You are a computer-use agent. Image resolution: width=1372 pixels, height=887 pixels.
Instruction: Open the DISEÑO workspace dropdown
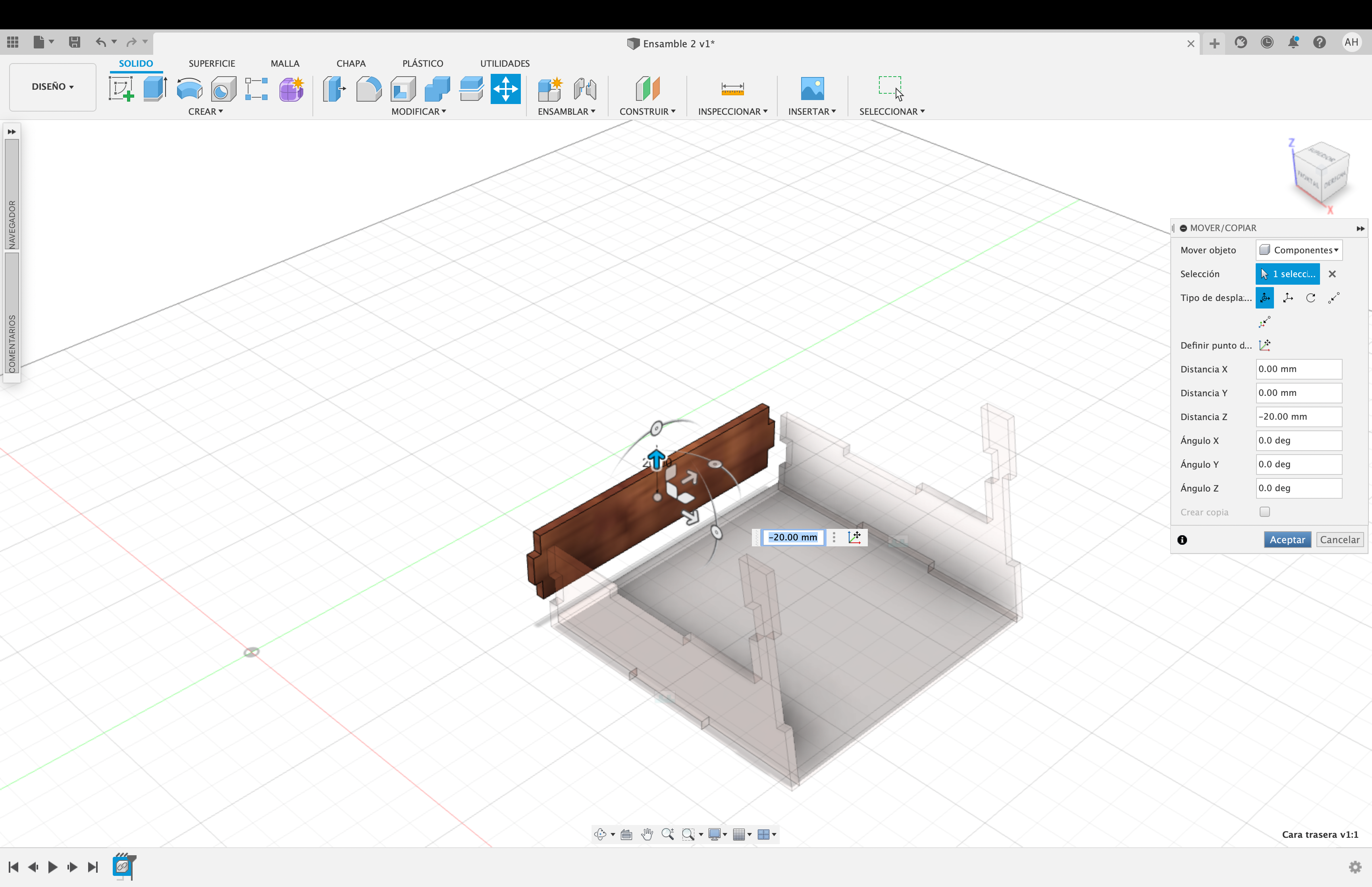(52, 87)
